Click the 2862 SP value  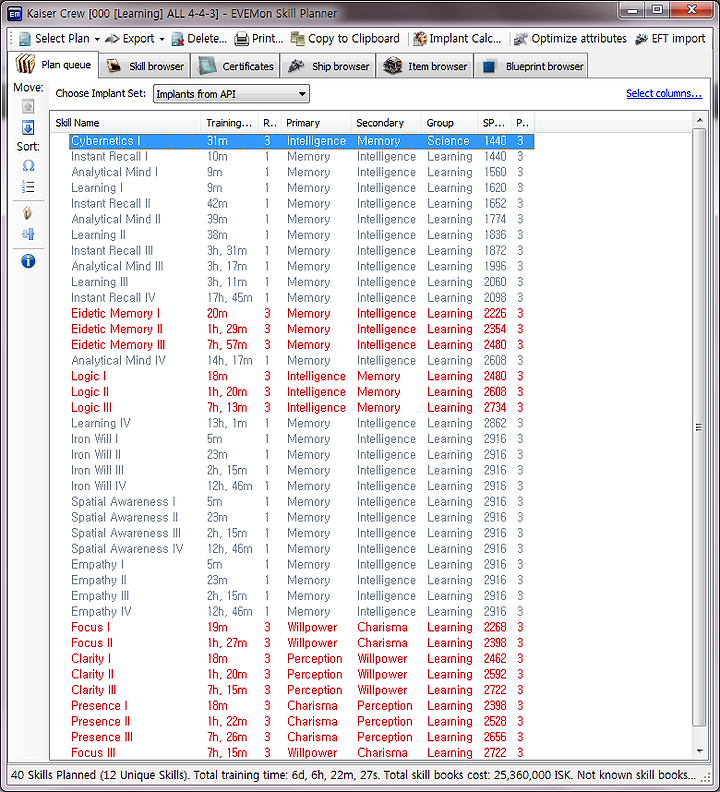tap(495, 423)
